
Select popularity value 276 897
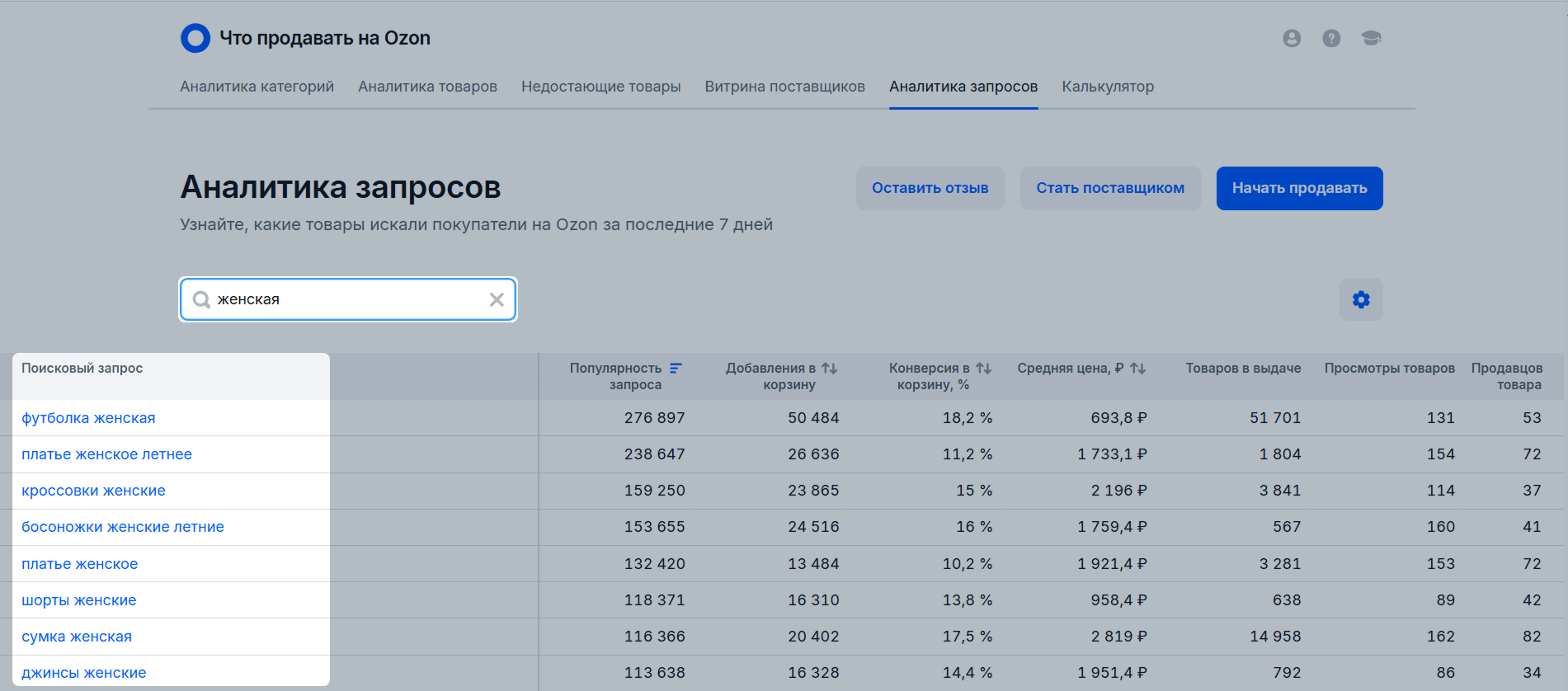tap(654, 418)
